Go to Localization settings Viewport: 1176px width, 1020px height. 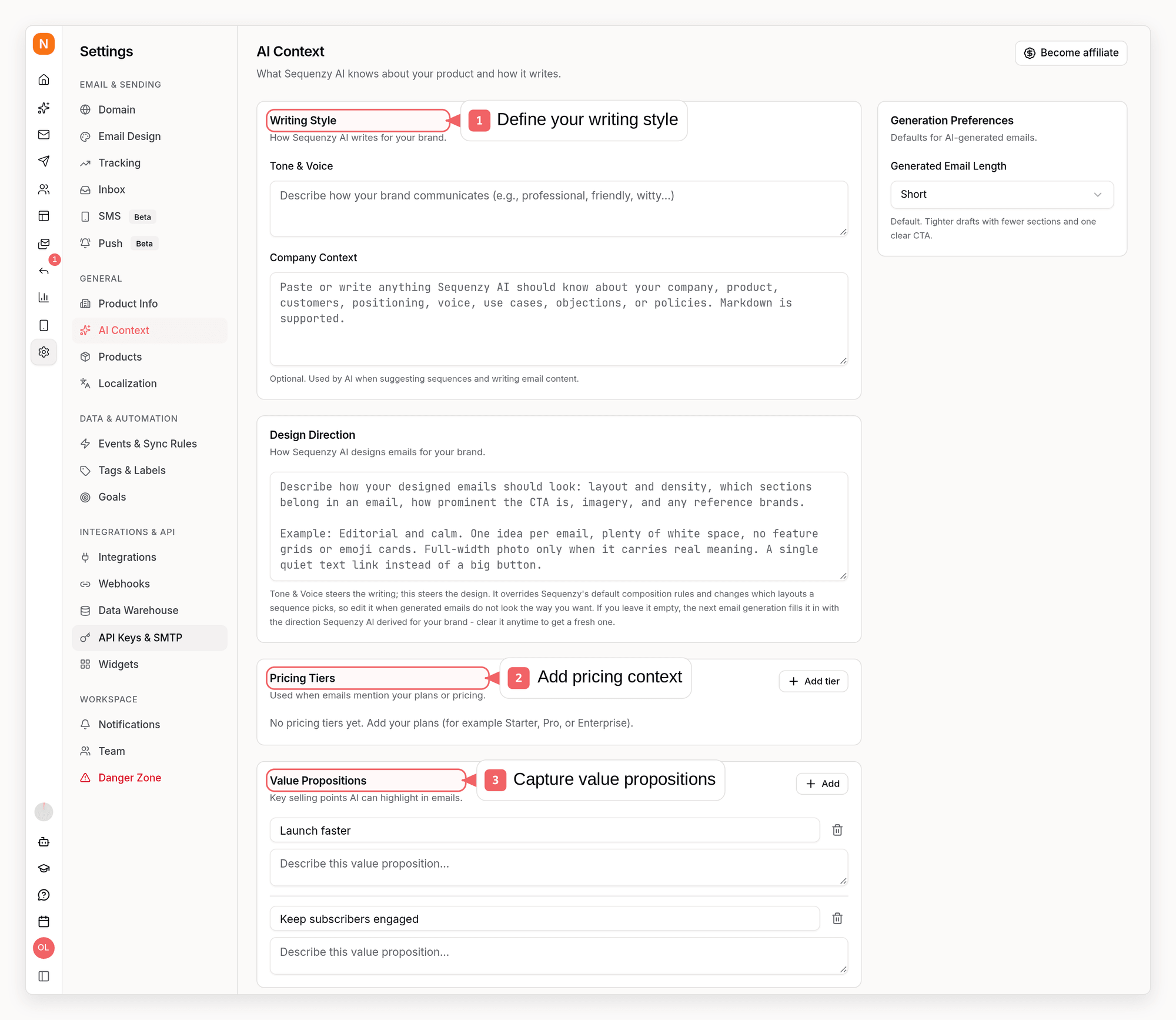pos(149,384)
